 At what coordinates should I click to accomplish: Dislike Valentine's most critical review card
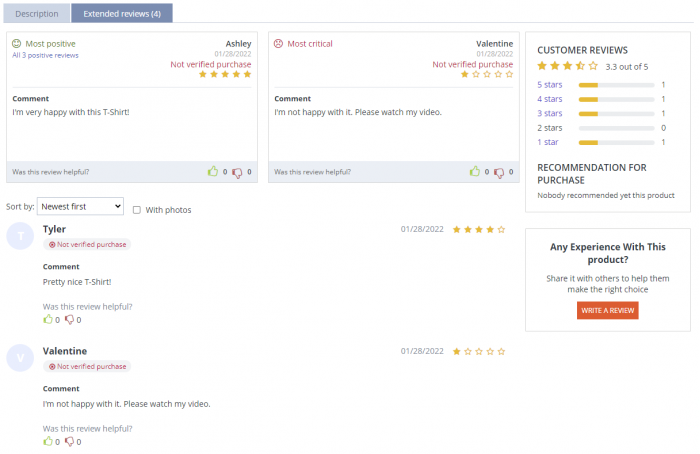(x=499, y=172)
